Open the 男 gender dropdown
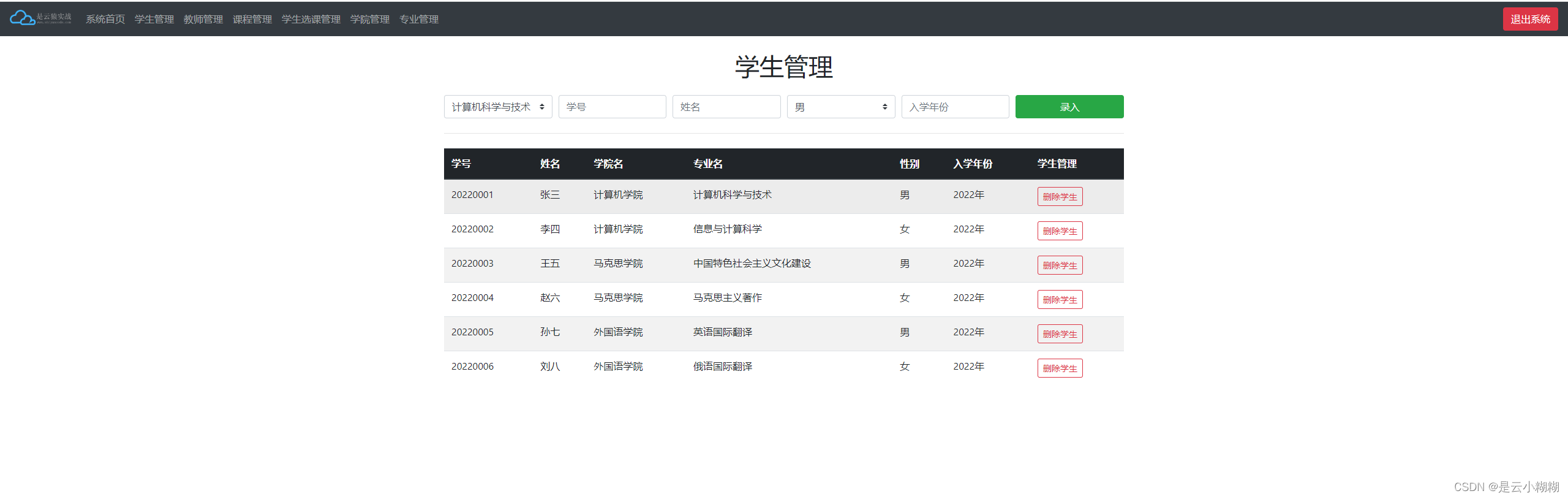Image resolution: width=1568 pixels, height=499 pixels. 841,107
